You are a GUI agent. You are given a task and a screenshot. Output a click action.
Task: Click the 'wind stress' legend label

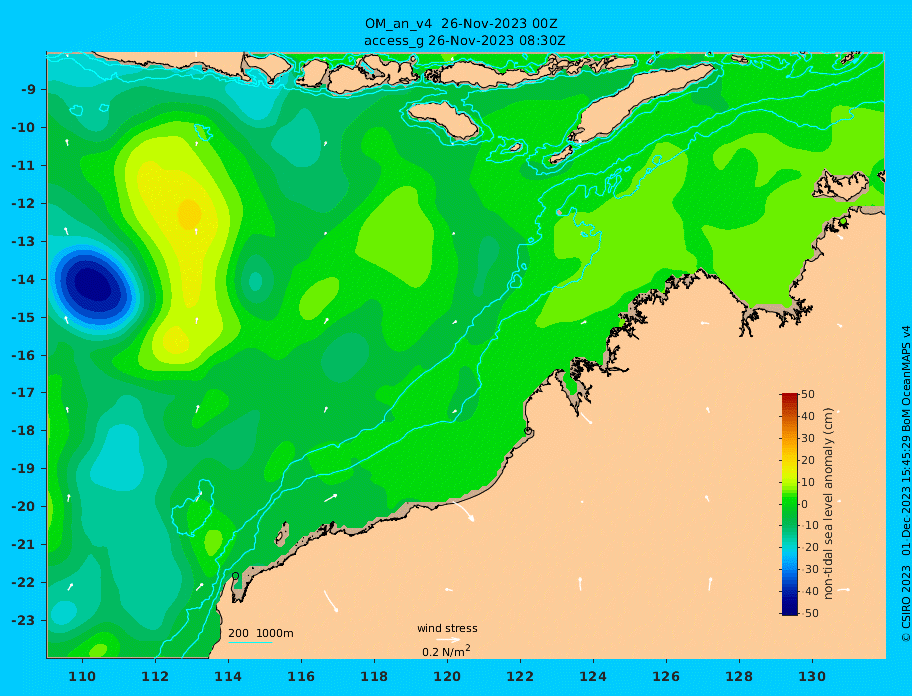[447, 628]
